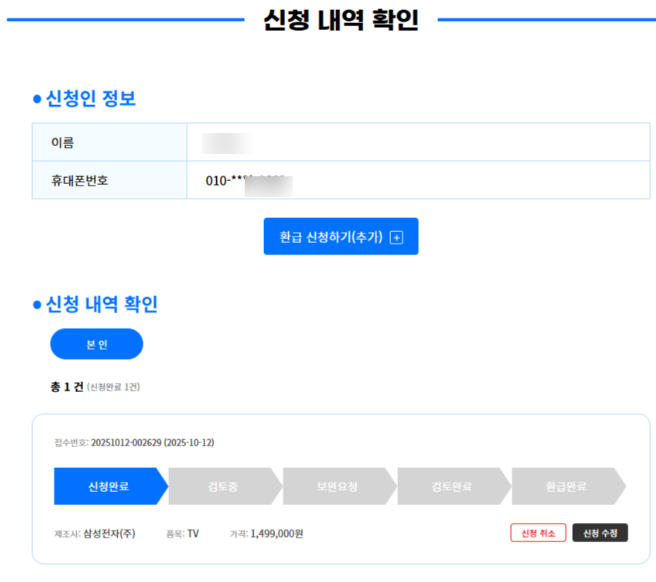Select receipt number 20251012-002629 text
The image size is (656, 582).
[x=126, y=443]
